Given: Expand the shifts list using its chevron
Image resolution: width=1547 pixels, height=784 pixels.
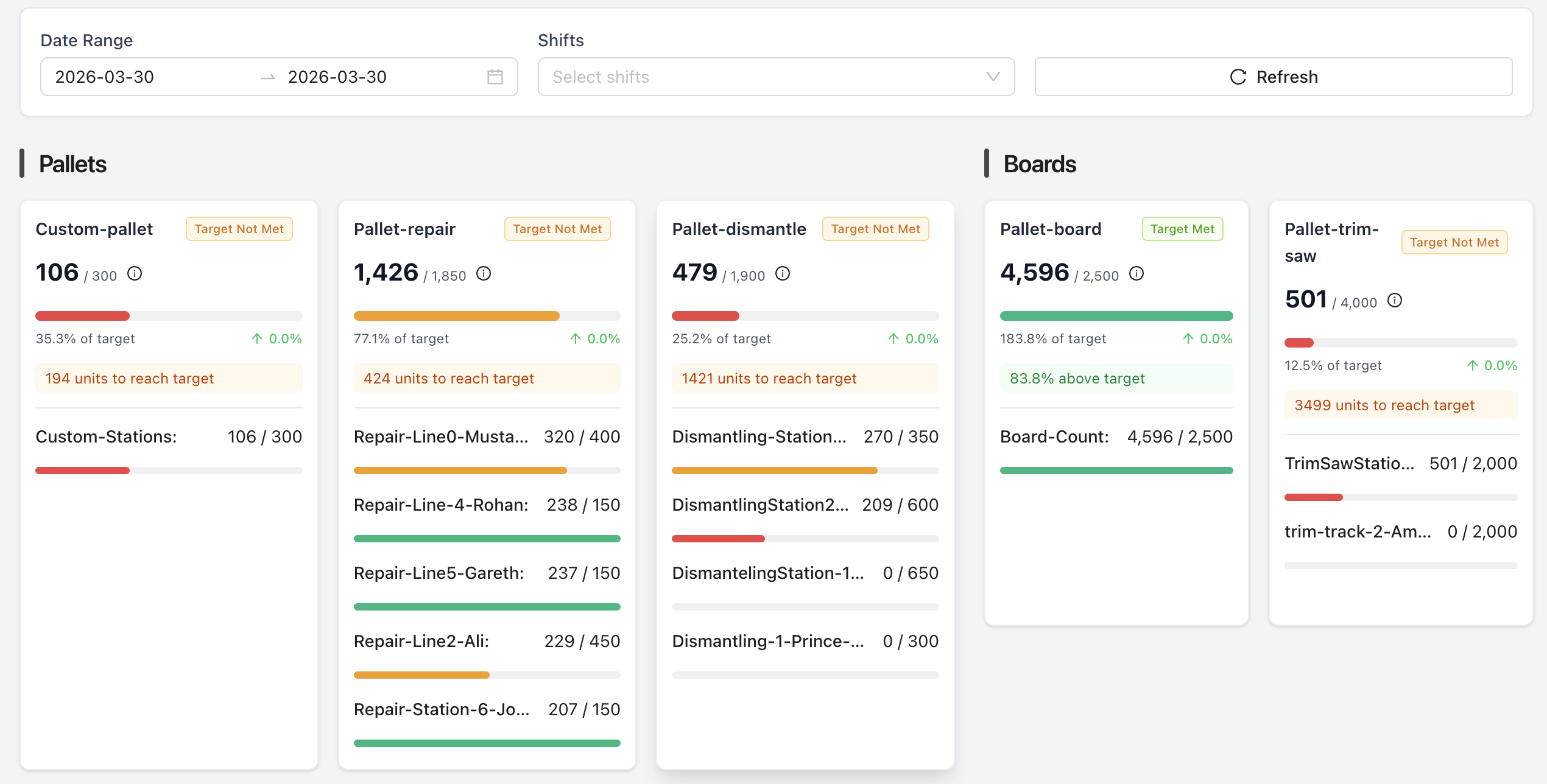Looking at the screenshot, I should (x=993, y=77).
